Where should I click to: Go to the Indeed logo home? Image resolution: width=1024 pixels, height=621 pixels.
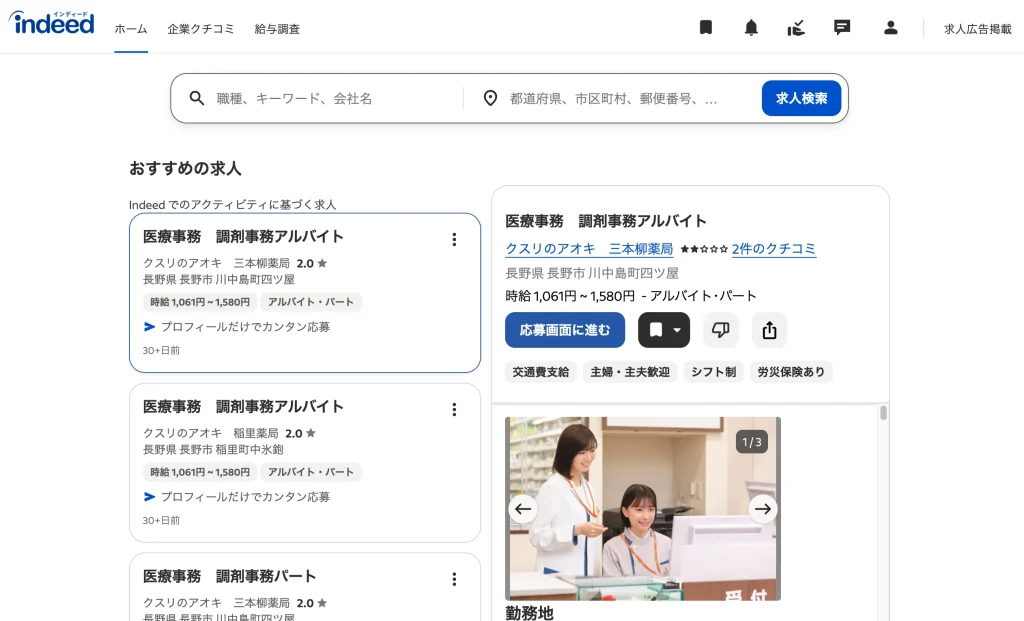point(52,23)
